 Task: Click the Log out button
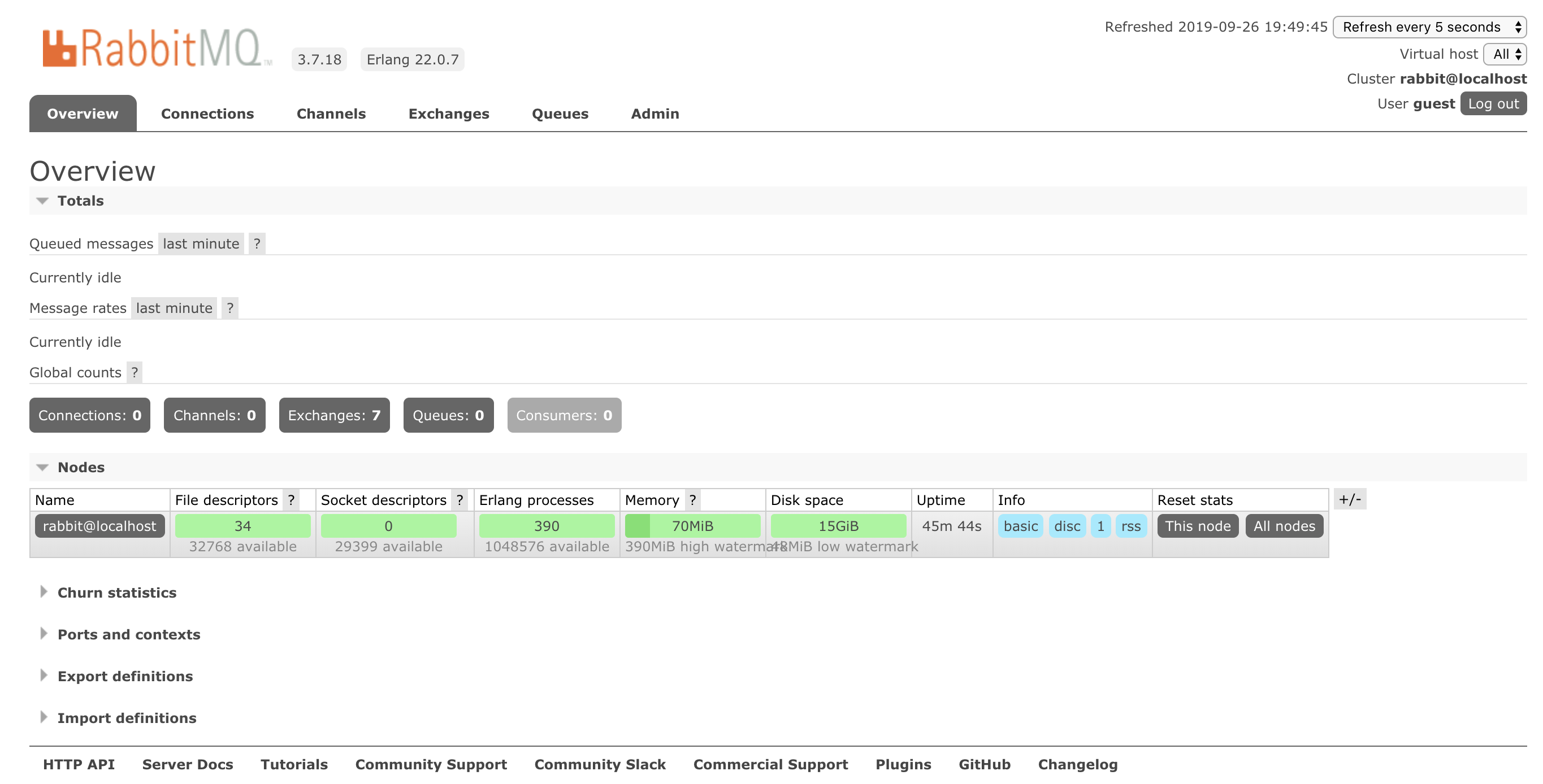1493,103
